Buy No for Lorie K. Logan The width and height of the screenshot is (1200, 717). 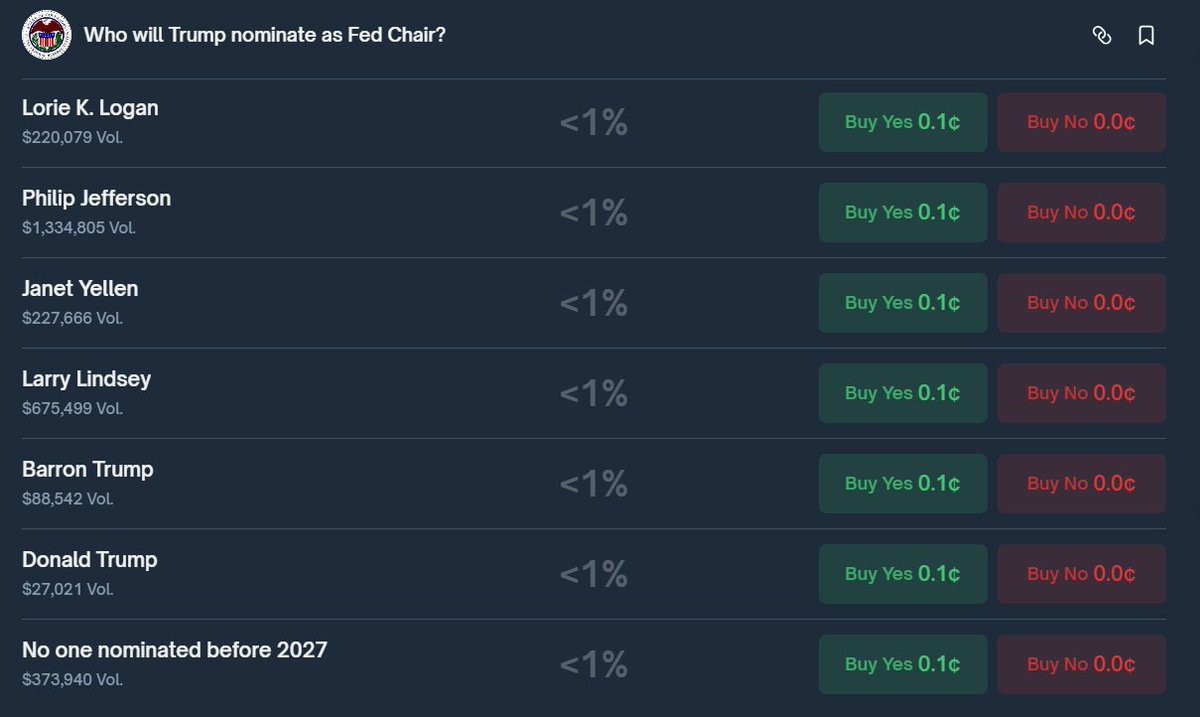click(1081, 122)
